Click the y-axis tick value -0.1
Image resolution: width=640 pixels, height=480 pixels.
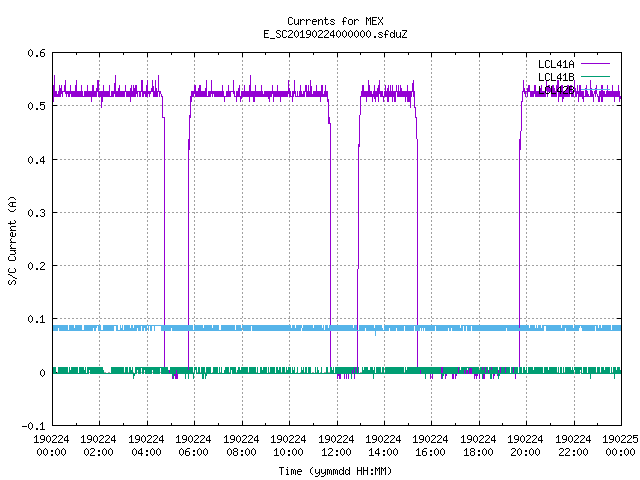point(33,426)
